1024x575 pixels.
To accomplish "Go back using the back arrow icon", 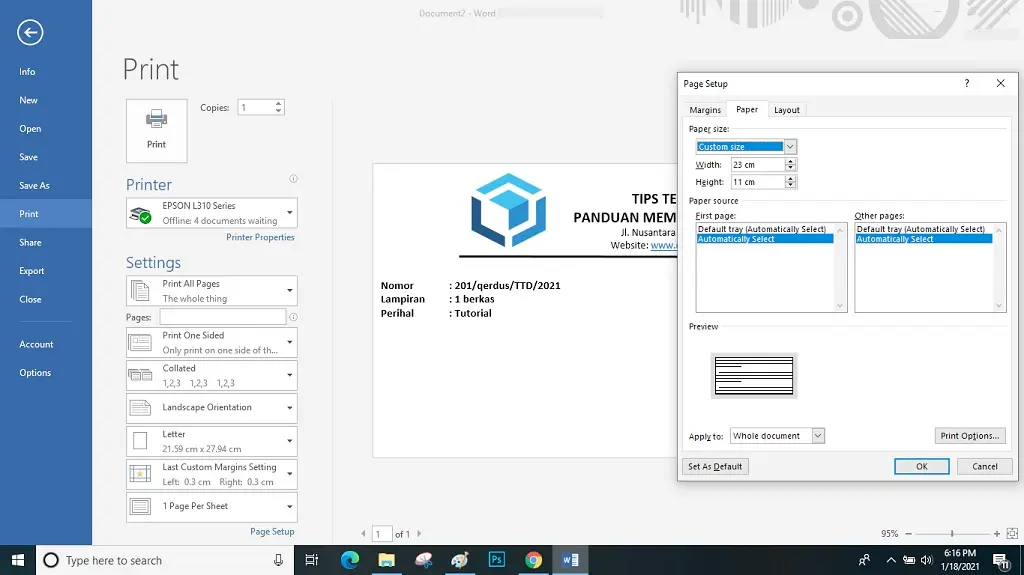I will point(30,33).
